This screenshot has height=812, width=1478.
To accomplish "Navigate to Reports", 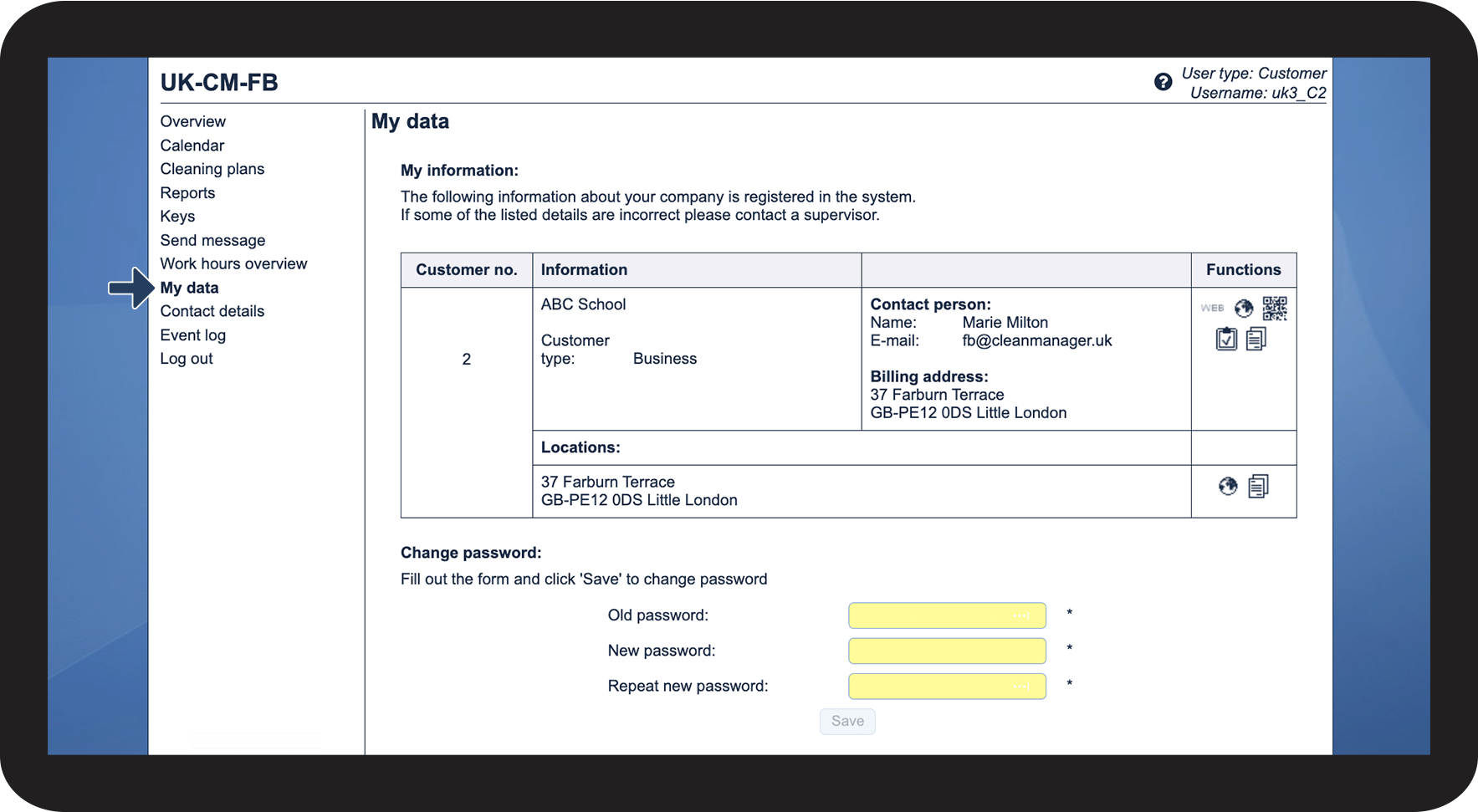I will pos(187,193).
